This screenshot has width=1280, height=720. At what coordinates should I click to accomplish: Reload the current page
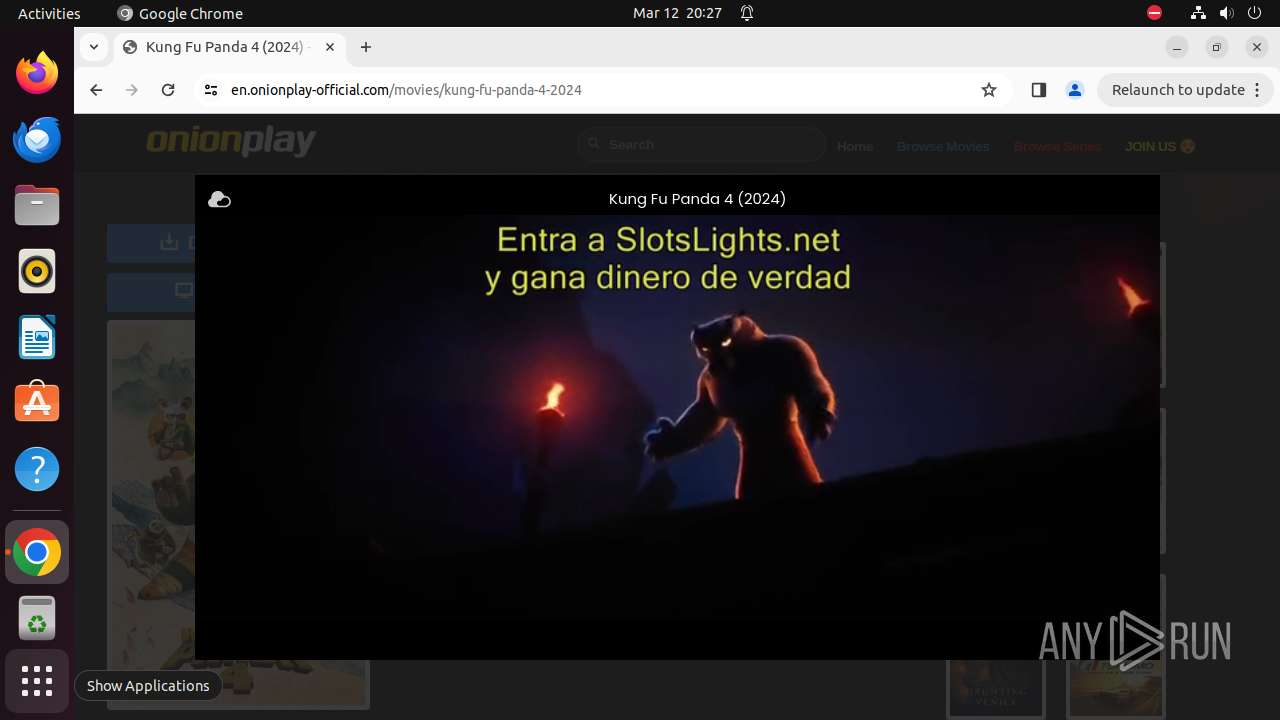[x=168, y=90]
